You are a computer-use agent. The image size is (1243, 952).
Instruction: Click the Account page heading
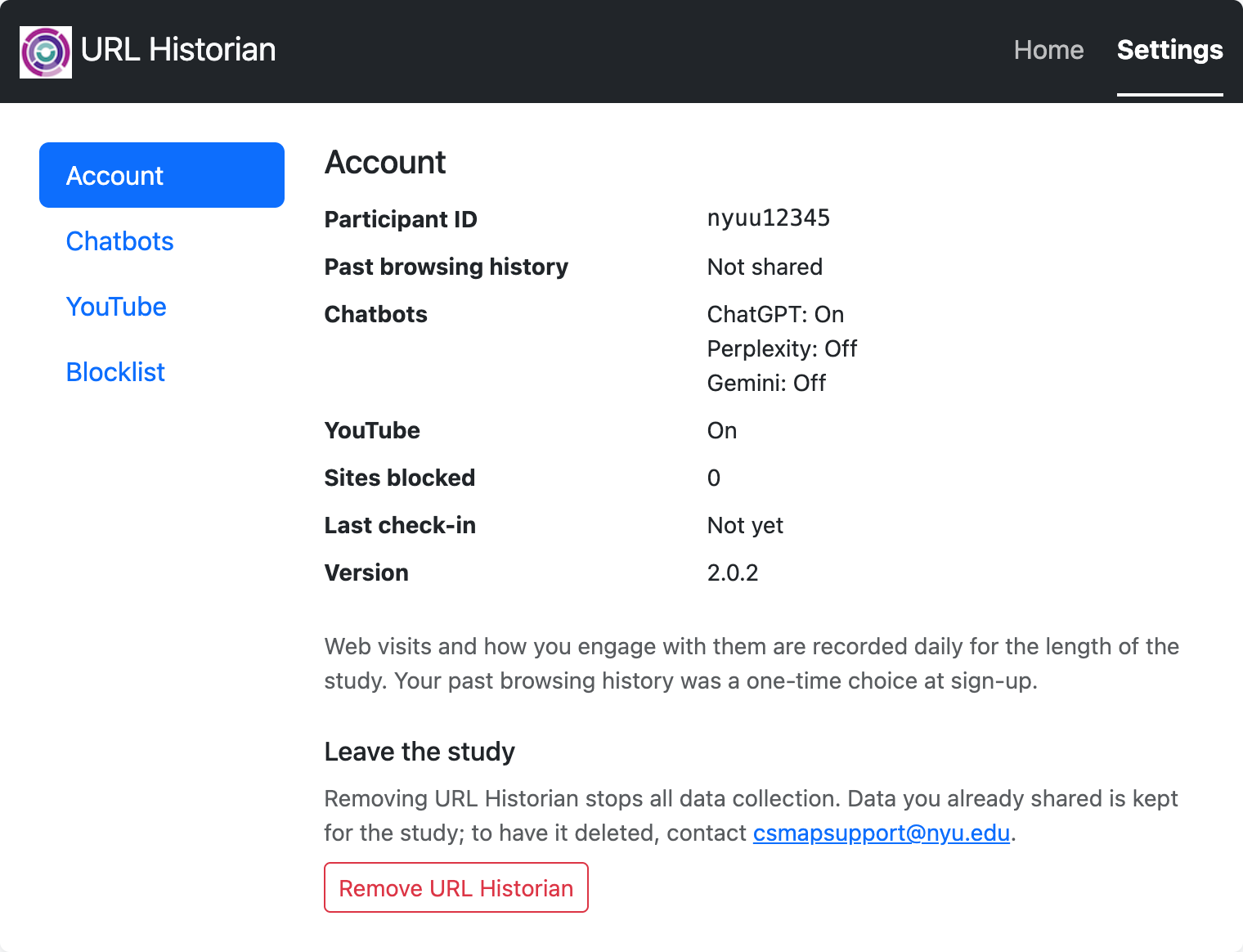click(x=385, y=162)
